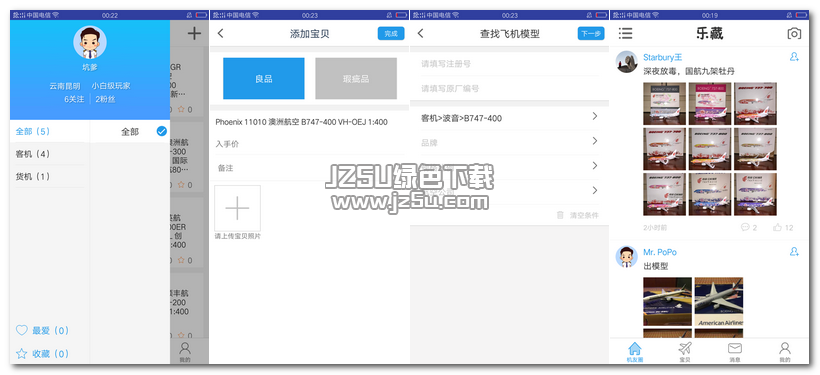Toggle the 全部 checkmark
The width and height of the screenshot is (820, 375).
click(162, 132)
